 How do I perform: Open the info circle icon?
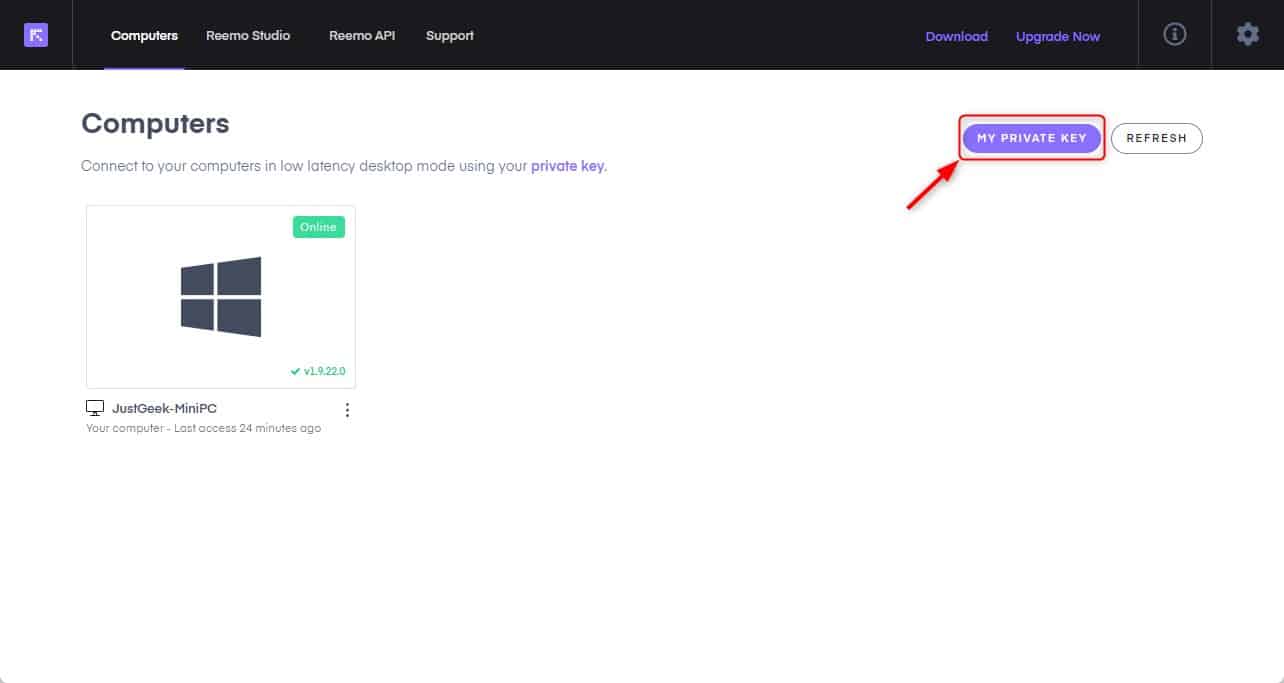(x=1175, y=34)
